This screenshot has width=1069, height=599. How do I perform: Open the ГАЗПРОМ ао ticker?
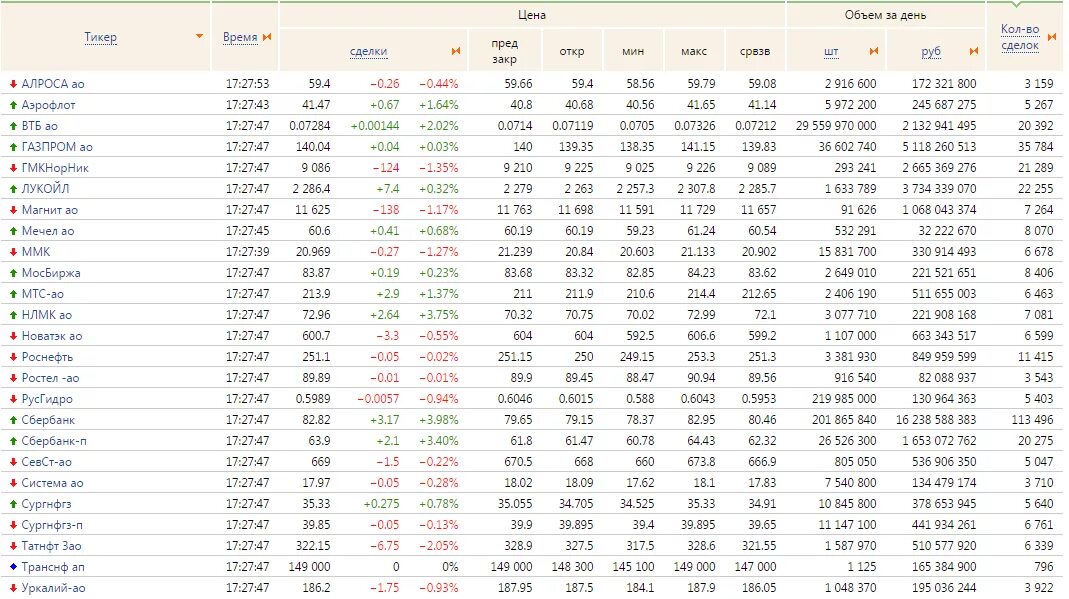(57, 147)
